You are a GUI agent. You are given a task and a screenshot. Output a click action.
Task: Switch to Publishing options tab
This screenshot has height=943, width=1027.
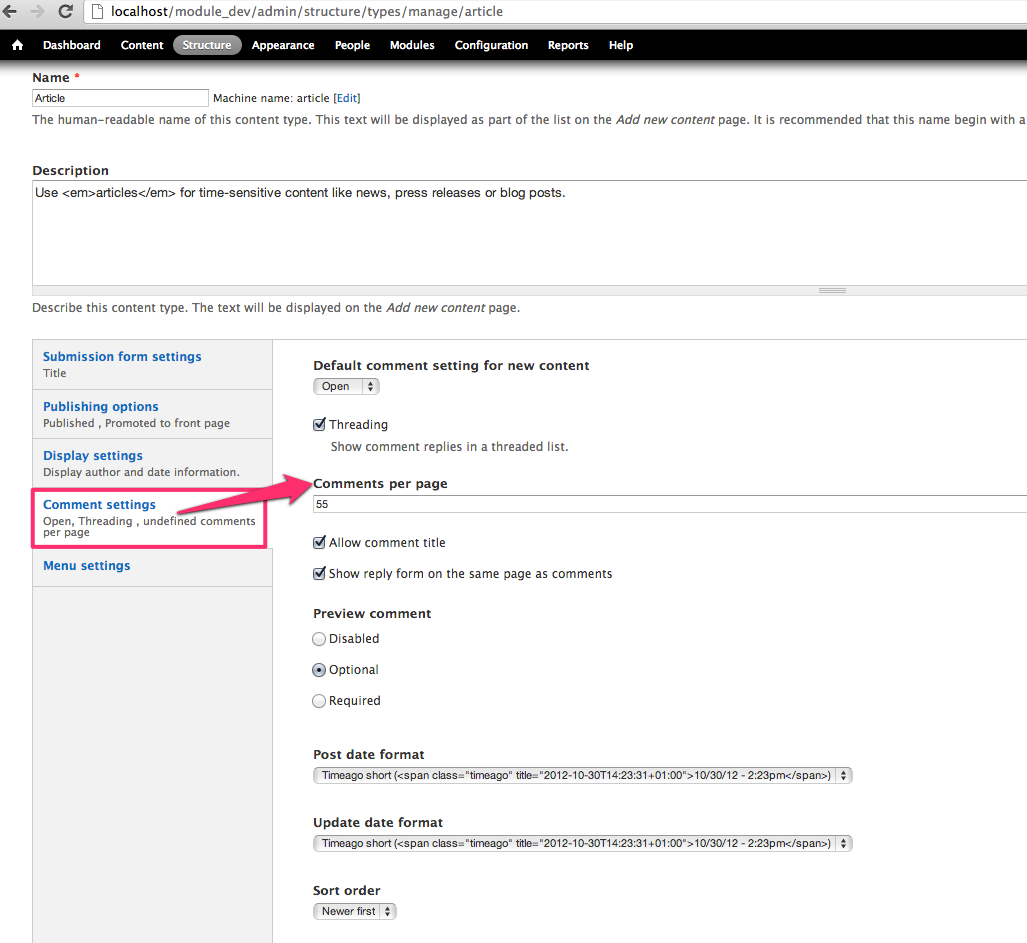tap(153, 414)
